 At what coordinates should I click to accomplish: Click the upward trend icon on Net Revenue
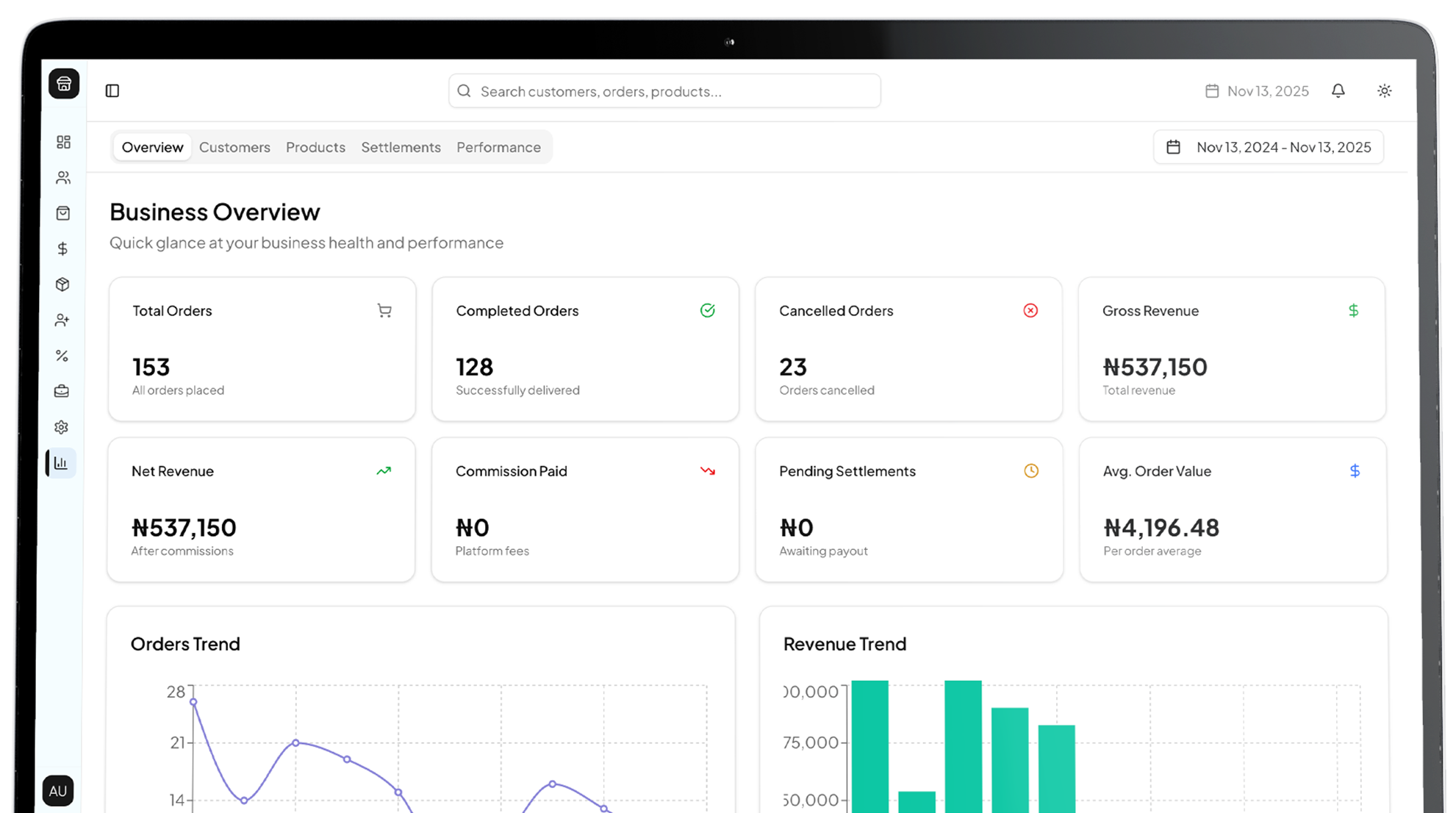[384, 471]
